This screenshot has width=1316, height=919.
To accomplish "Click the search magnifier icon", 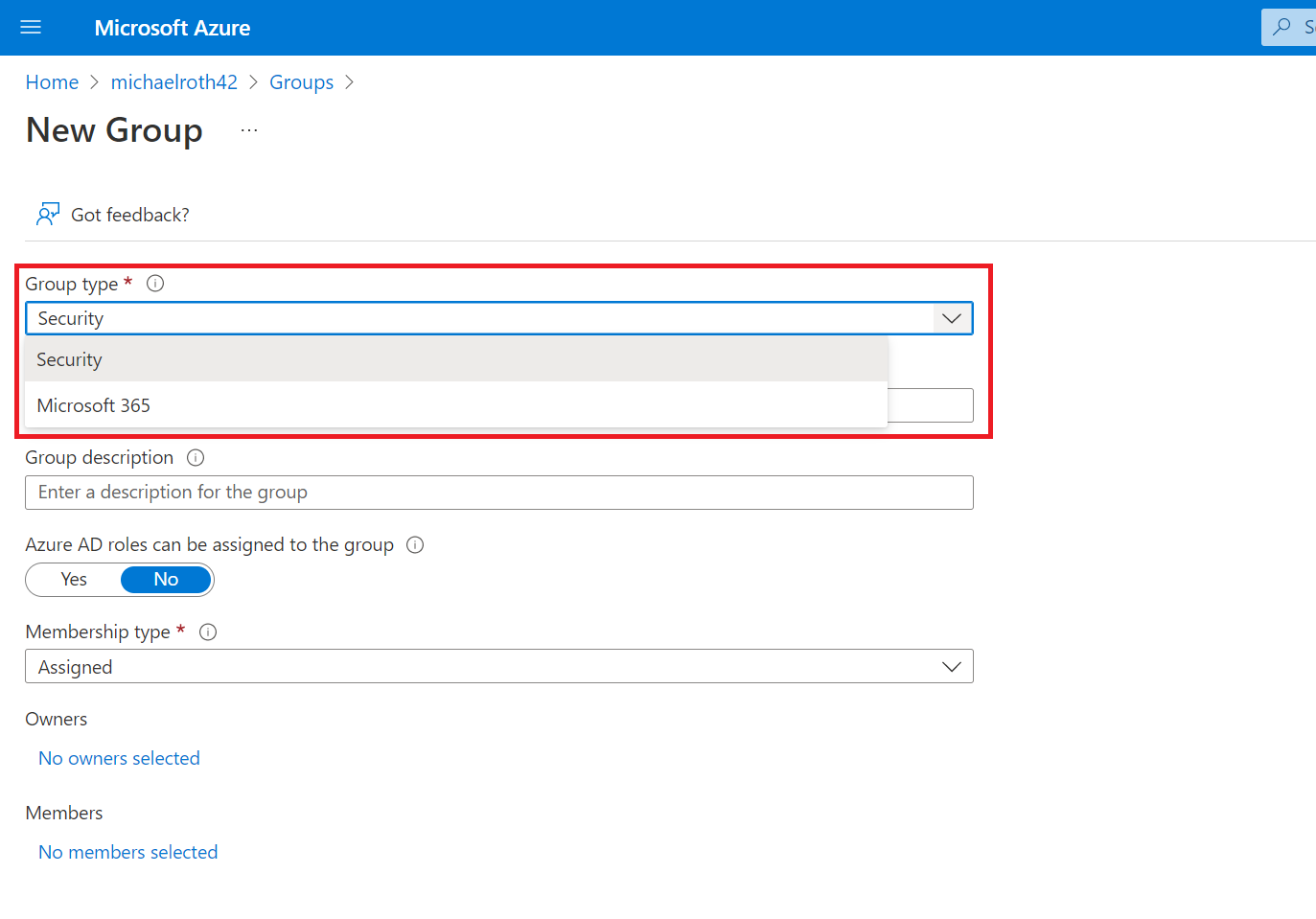I will pyautogui.click(x=1281, y=27).
